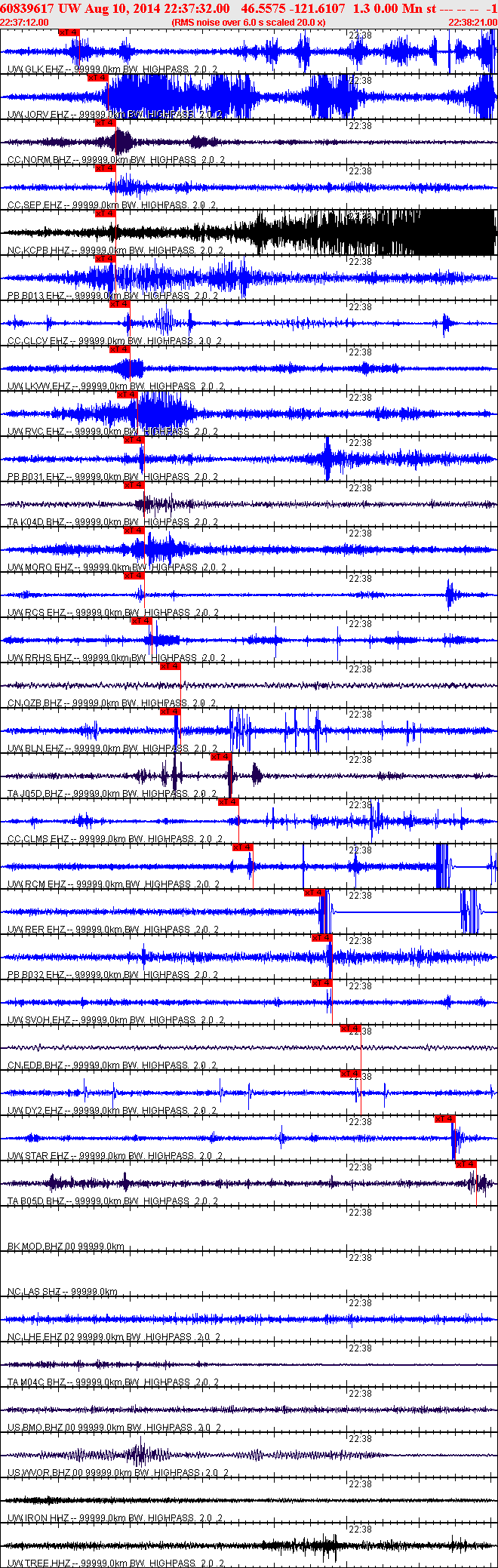Click the event ID 60839617 in header
Screen dimensions: 498x1568
(26, 8)
